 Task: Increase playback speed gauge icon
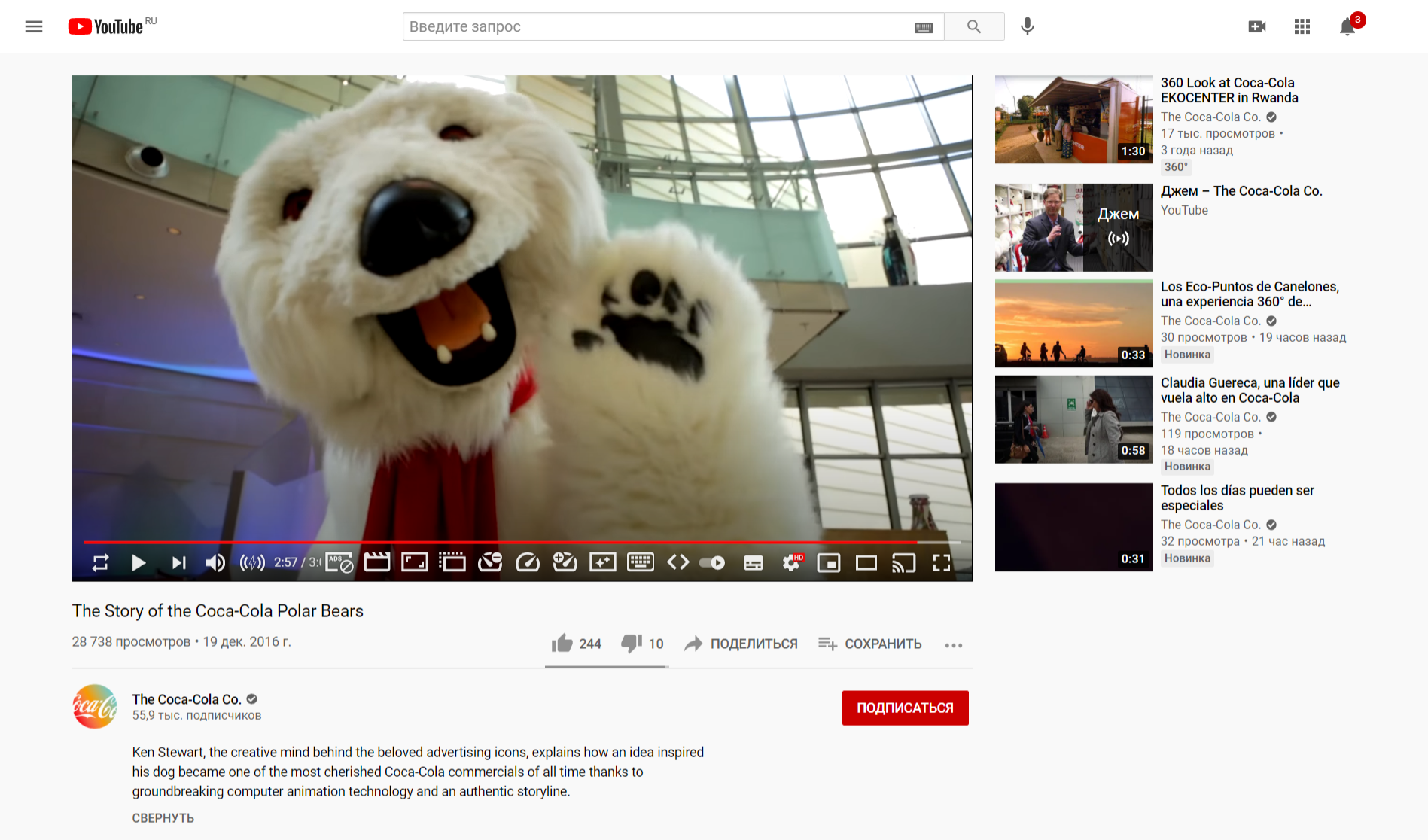pyautogui.click(x=565, y=562)
